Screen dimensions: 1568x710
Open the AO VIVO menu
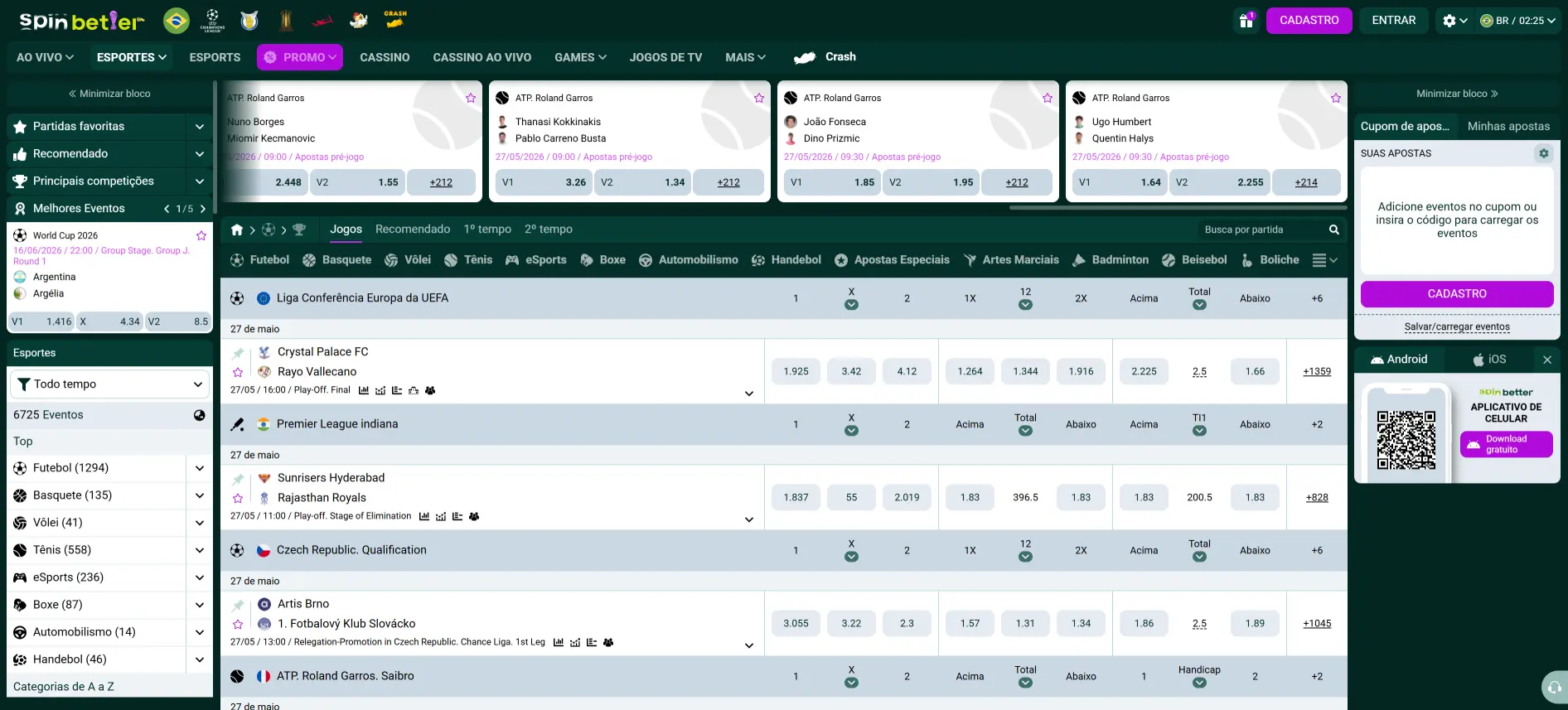pyautogui.click(x=46, y=57)
